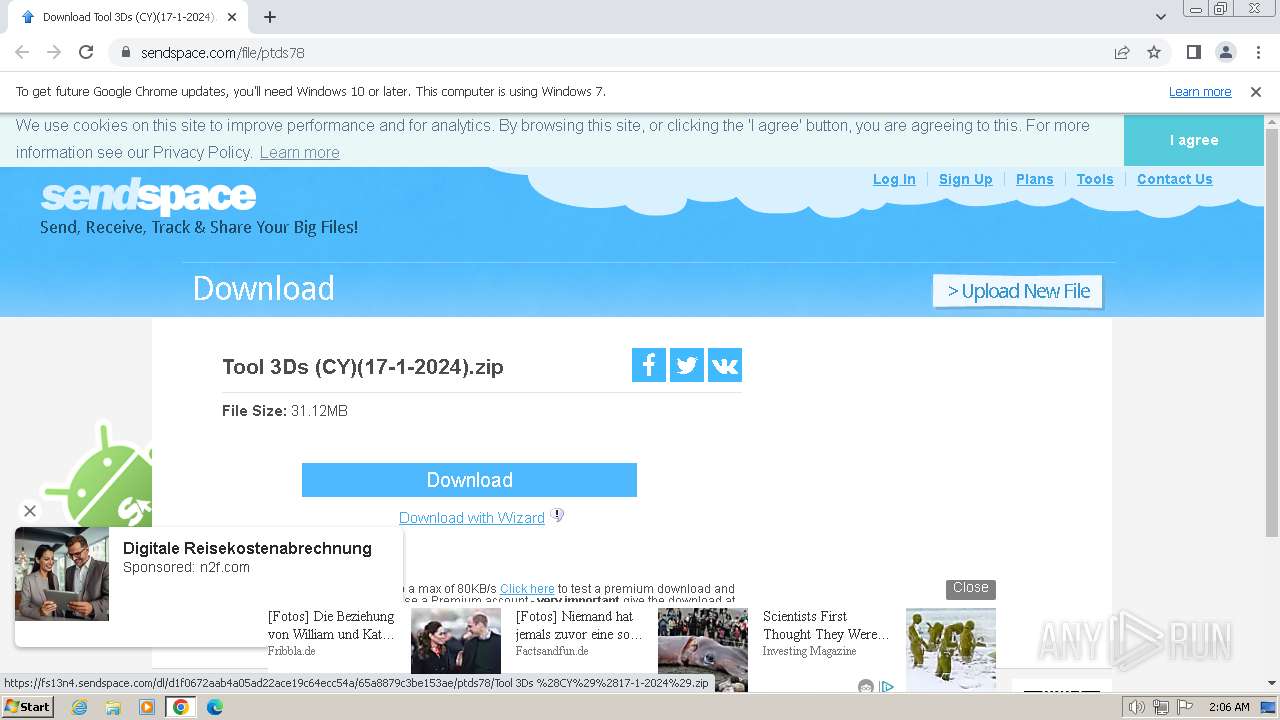Open media player on taskbar

(x=147, y=707)
